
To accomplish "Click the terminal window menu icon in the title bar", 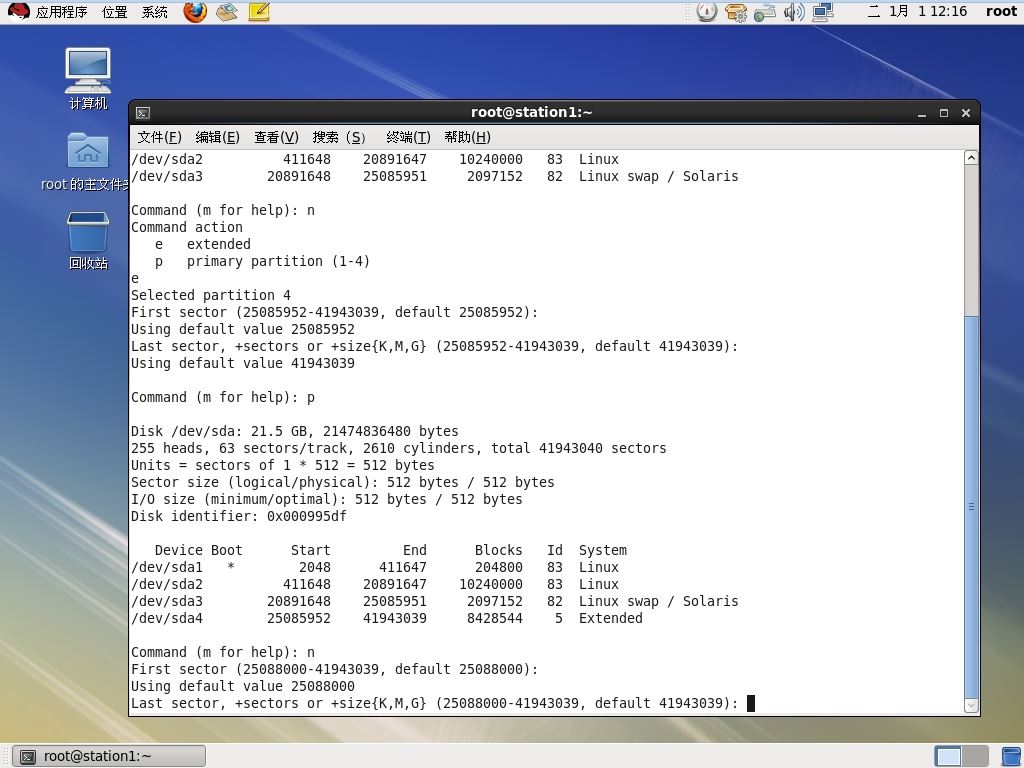I will [x=143, y=113].
